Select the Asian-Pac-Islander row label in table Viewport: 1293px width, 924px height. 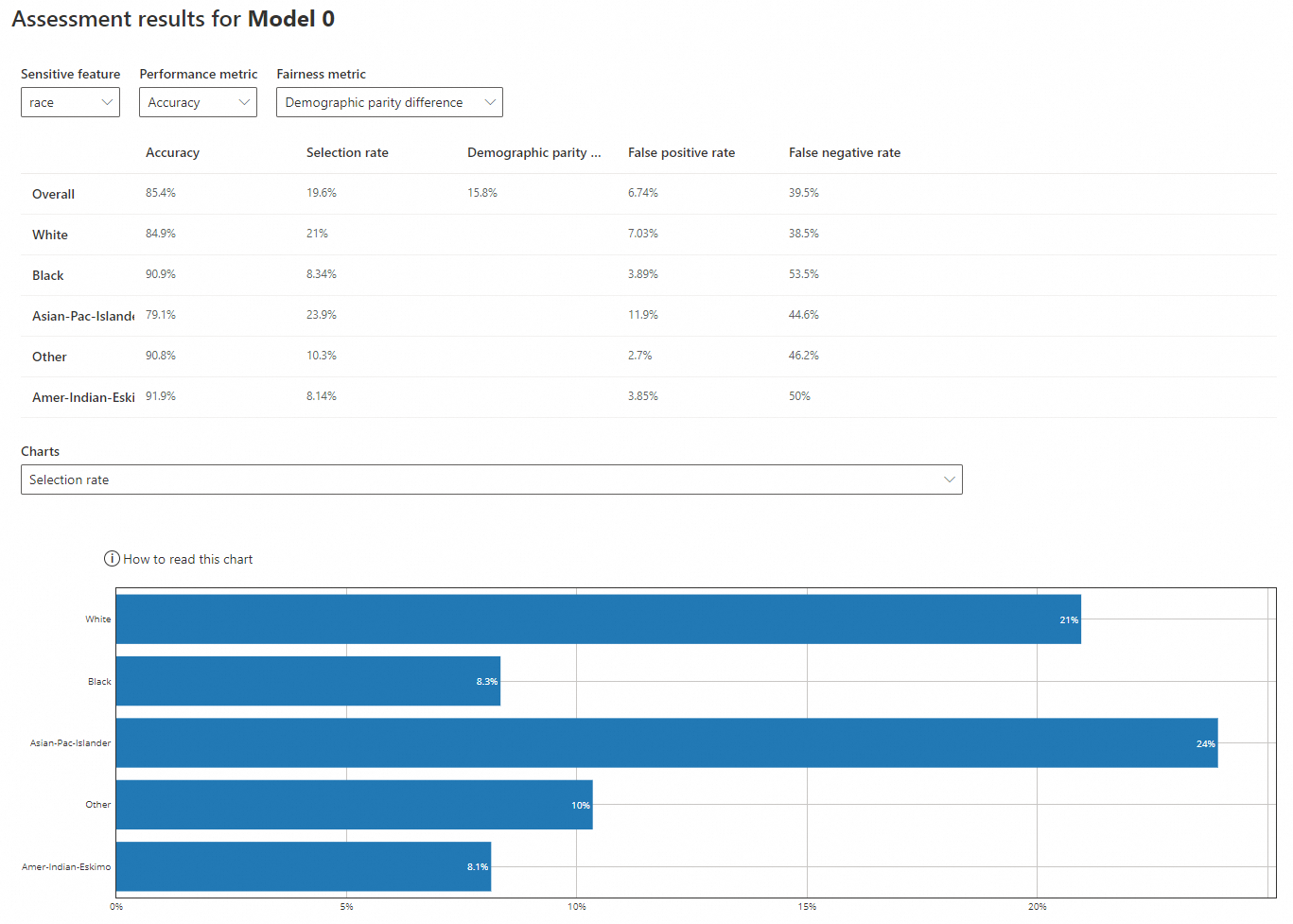[x=83, y=316]
